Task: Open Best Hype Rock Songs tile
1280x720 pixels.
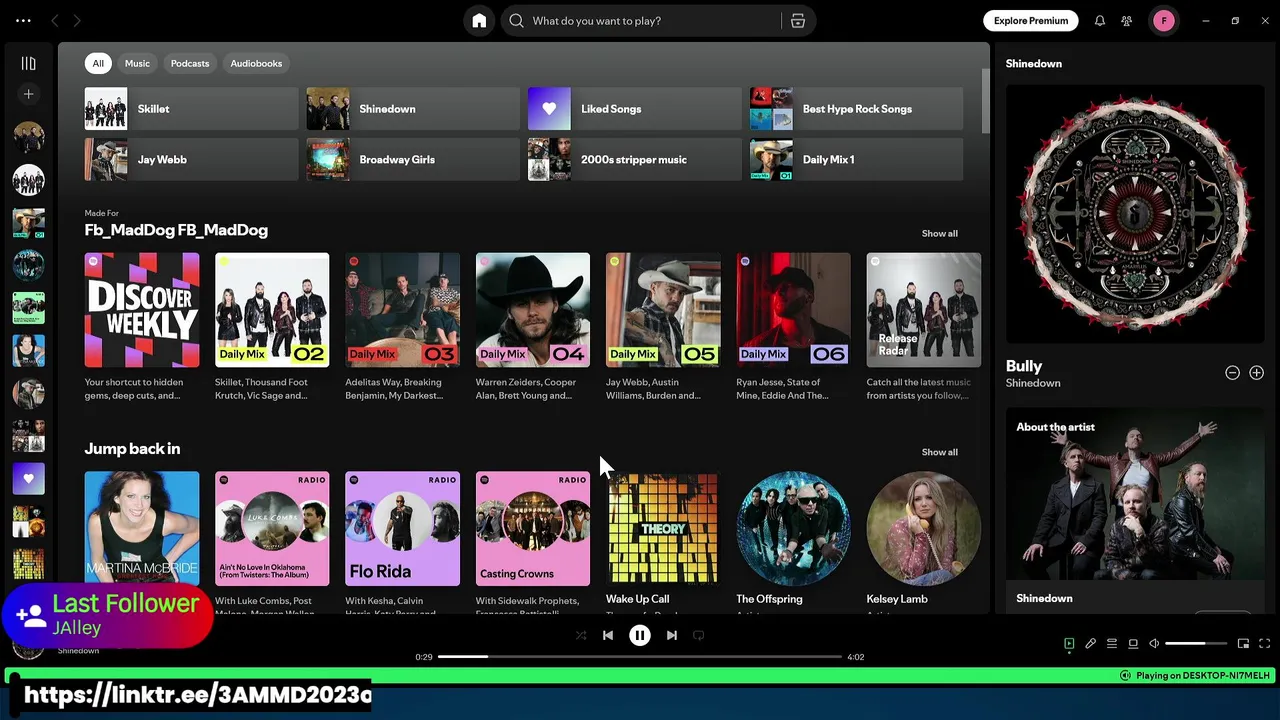Action: pyautogui.click(x=856, y=109)
